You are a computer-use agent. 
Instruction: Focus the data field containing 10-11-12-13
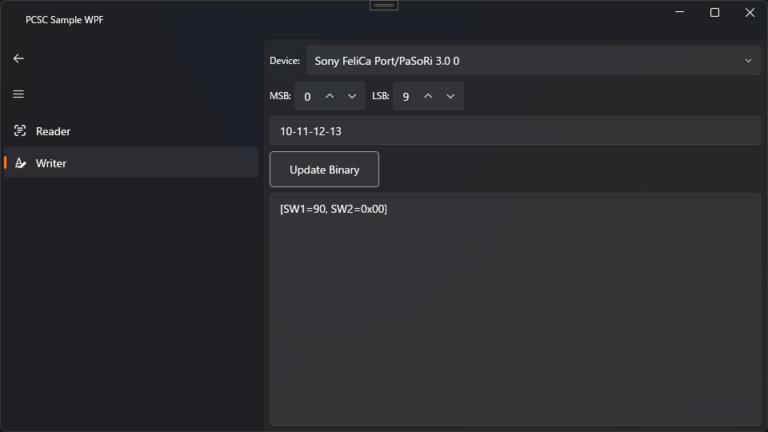[515, 131]
